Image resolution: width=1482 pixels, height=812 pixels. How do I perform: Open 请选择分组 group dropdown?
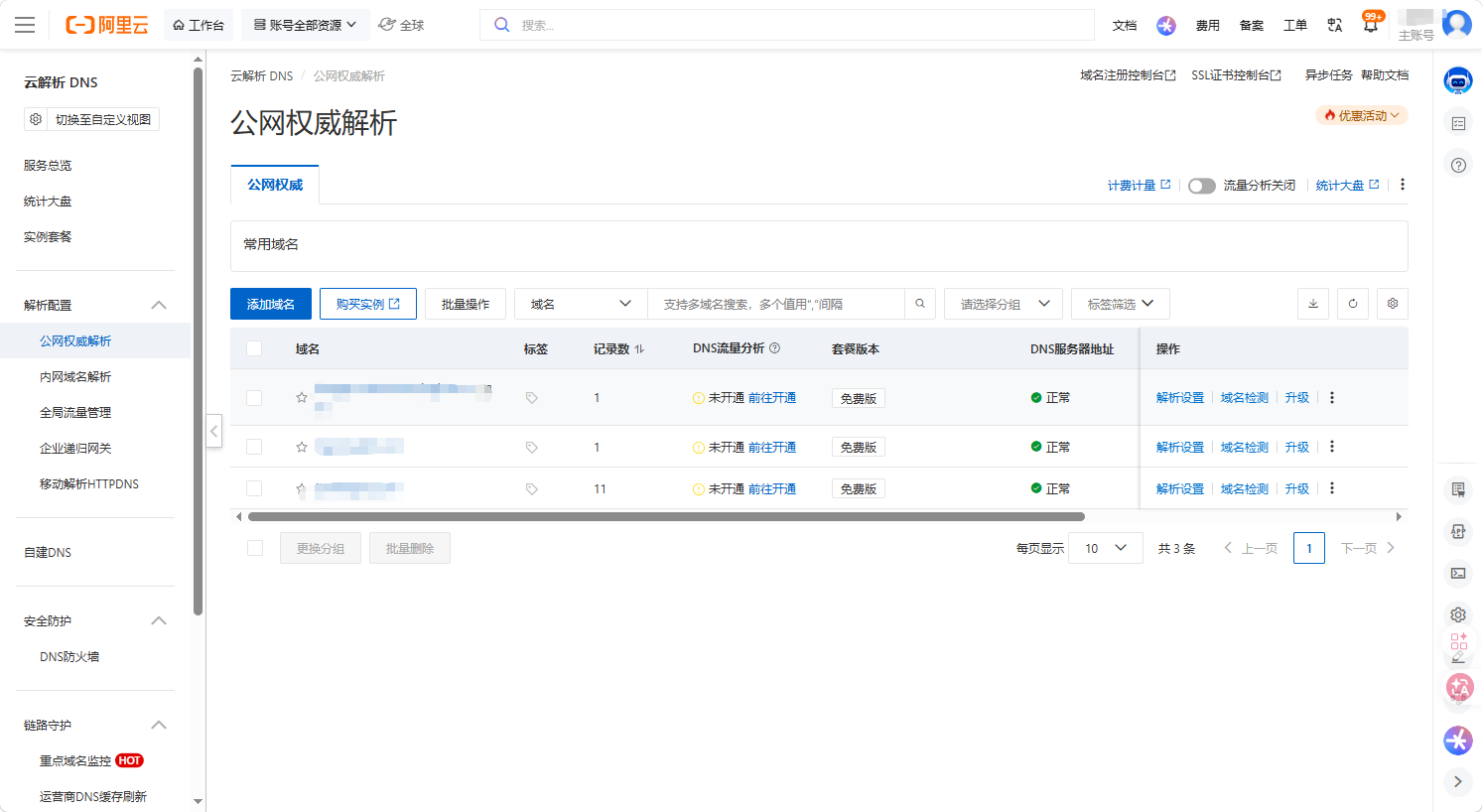pos(1004,304)
